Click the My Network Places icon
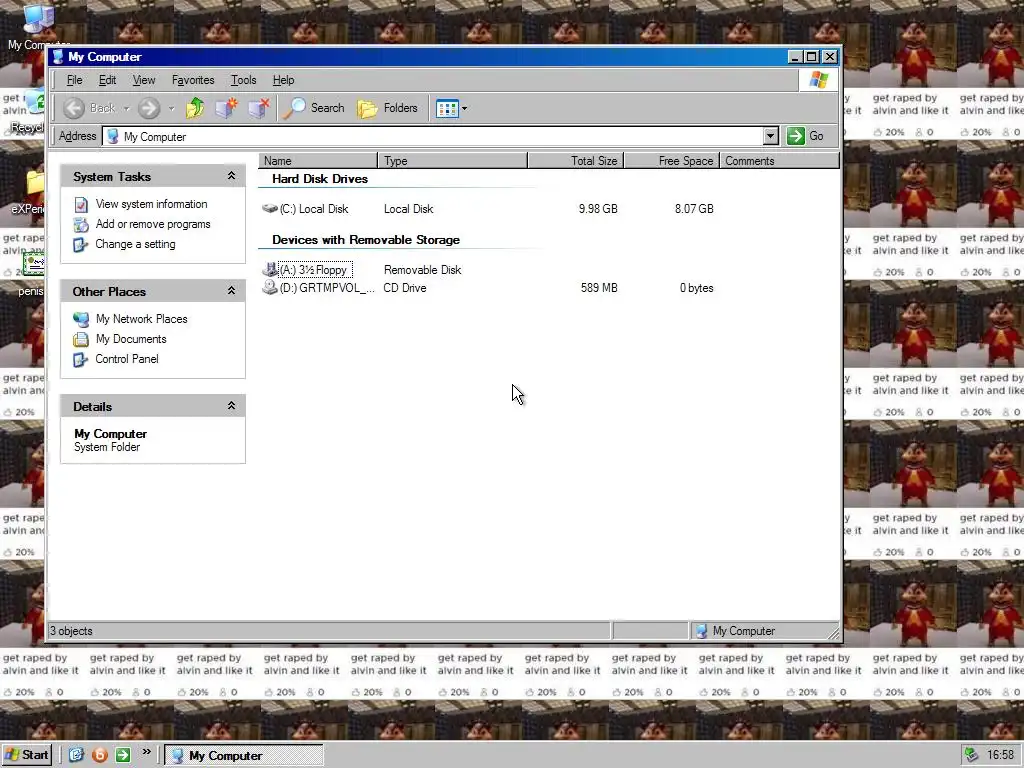 pos(81,319)
